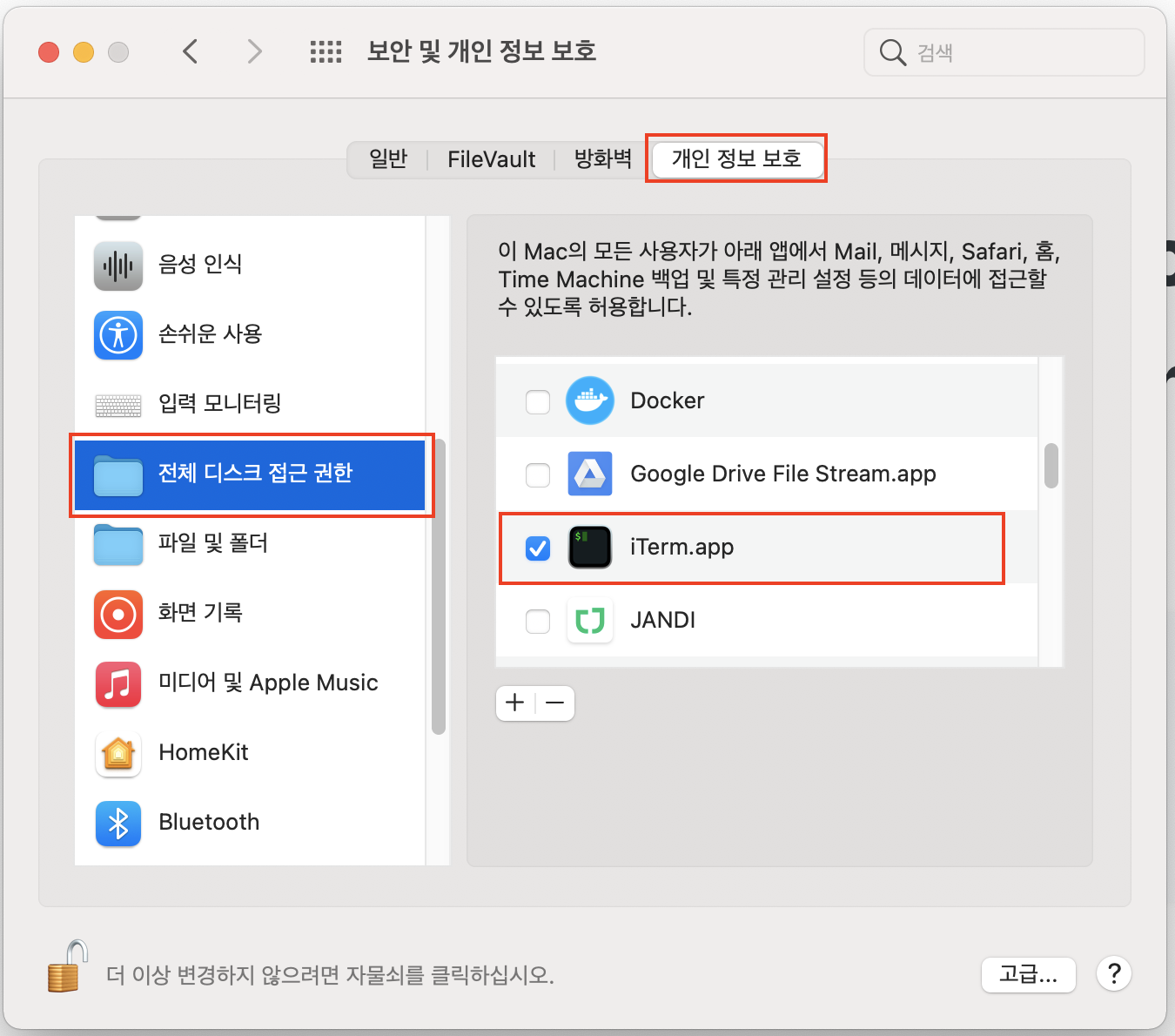
Task: Enable the Docker checkbox
Action: coord(538,401)
